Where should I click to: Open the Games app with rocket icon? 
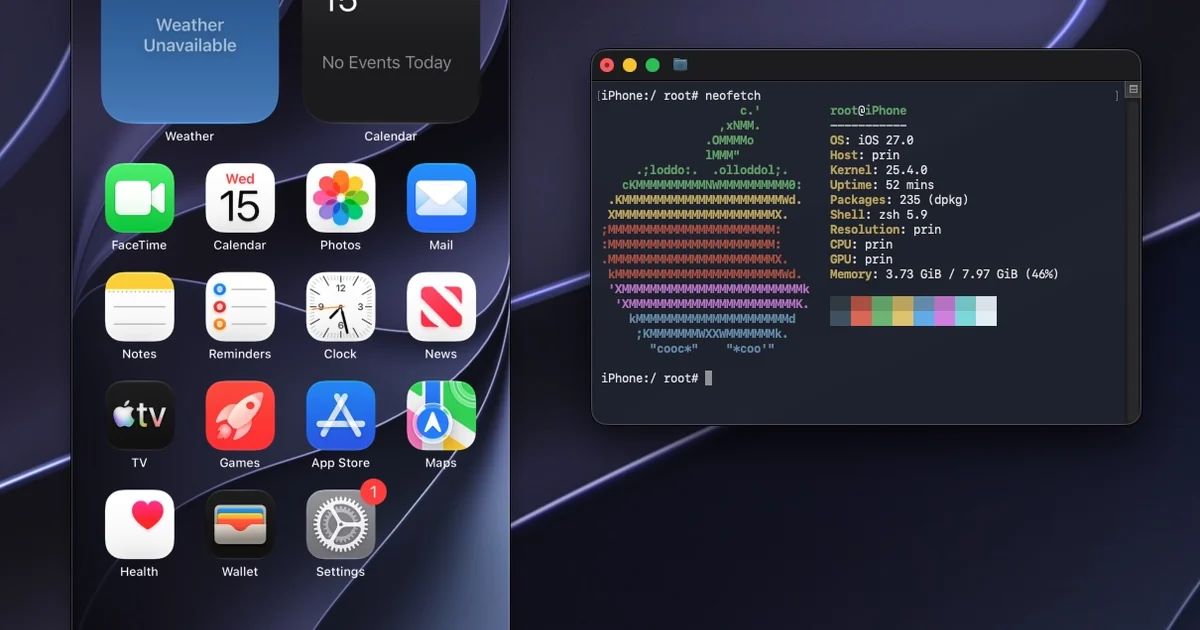pyautogui.click(x=240, y=416)
